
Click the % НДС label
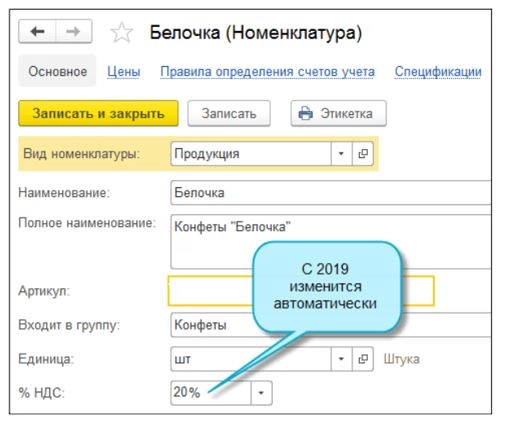click(42, 393)
